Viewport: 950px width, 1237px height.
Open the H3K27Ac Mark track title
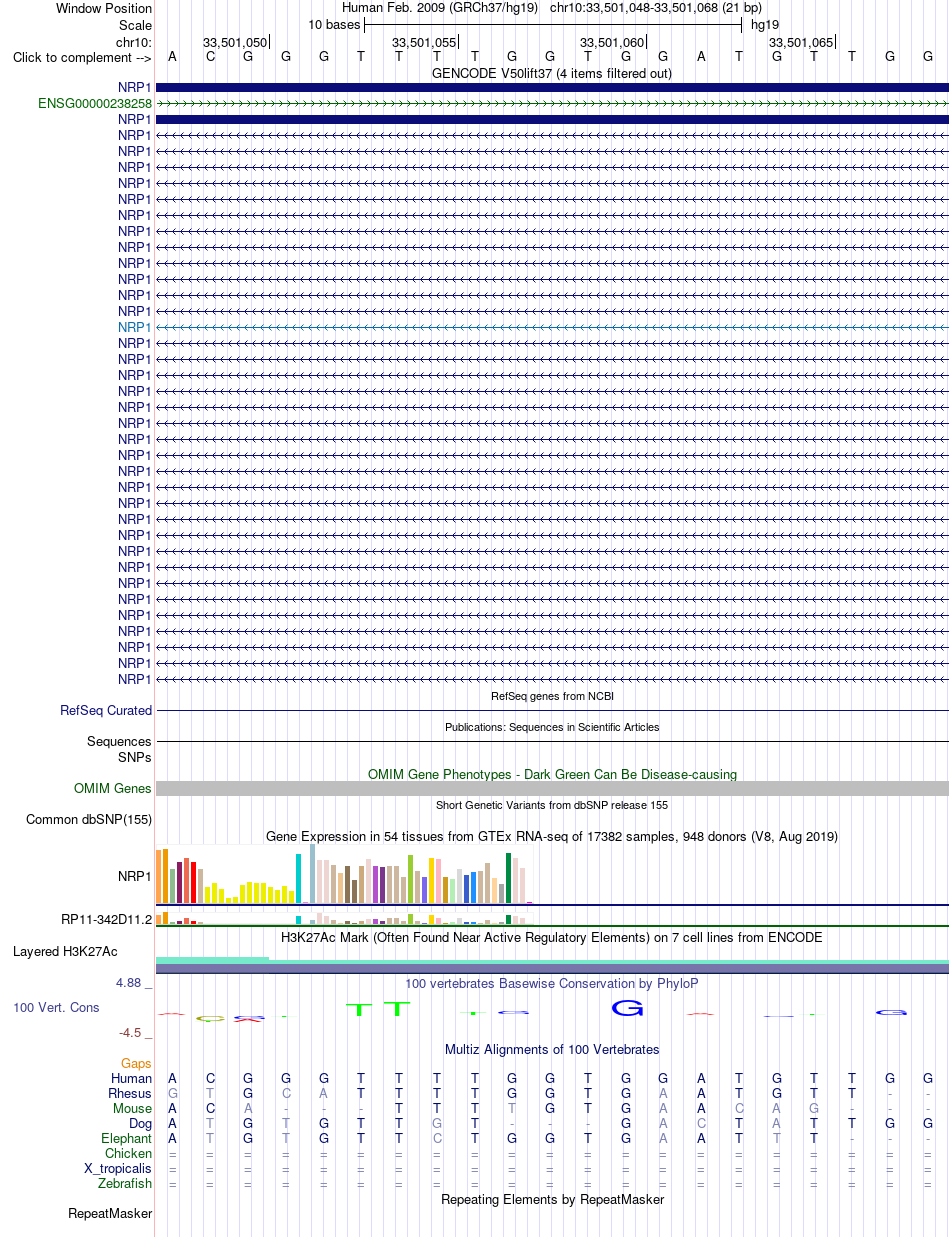552,937
